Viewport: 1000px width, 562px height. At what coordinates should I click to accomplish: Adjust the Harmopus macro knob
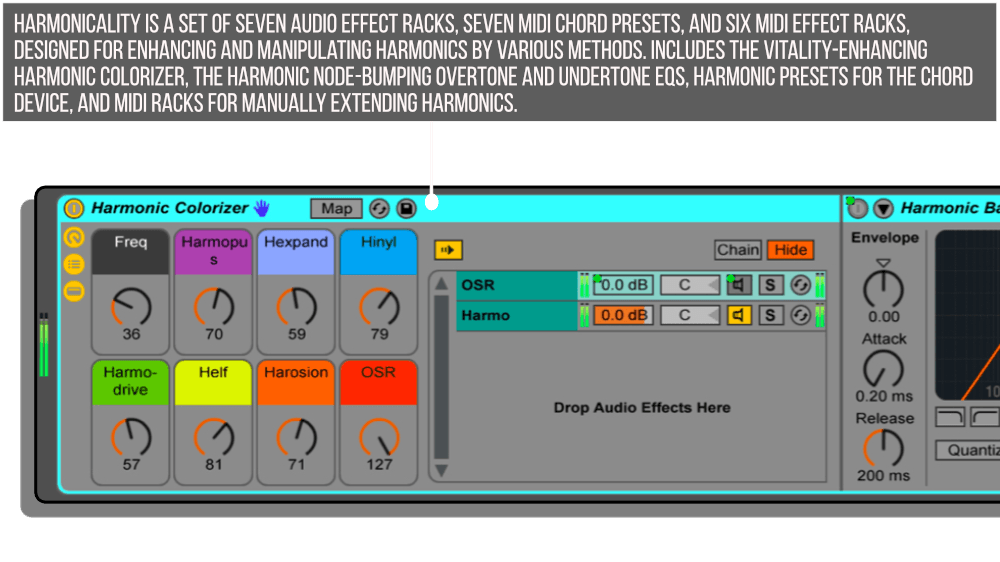[x=214, y=307]
